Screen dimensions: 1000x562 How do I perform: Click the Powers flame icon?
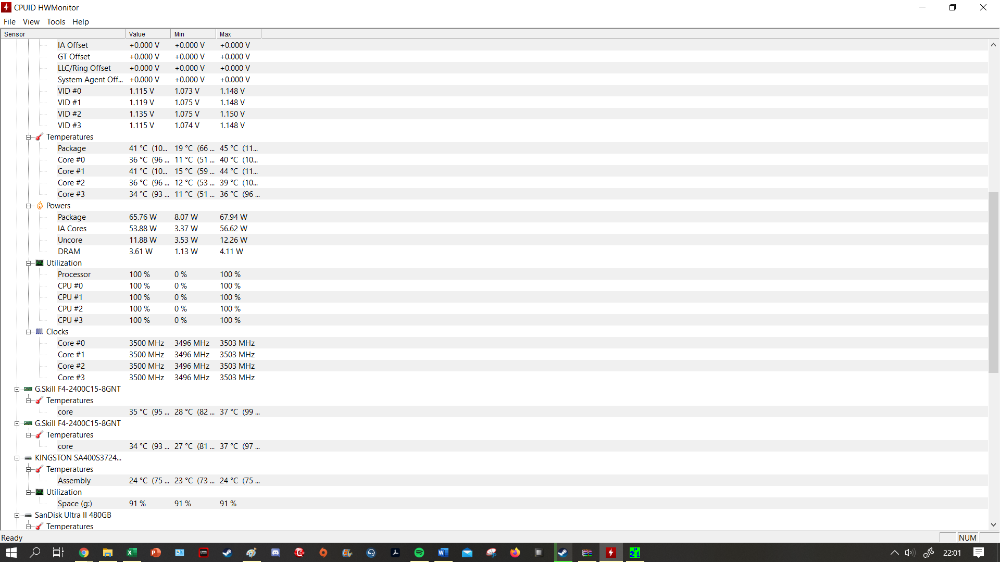click(x=40, y=205)
